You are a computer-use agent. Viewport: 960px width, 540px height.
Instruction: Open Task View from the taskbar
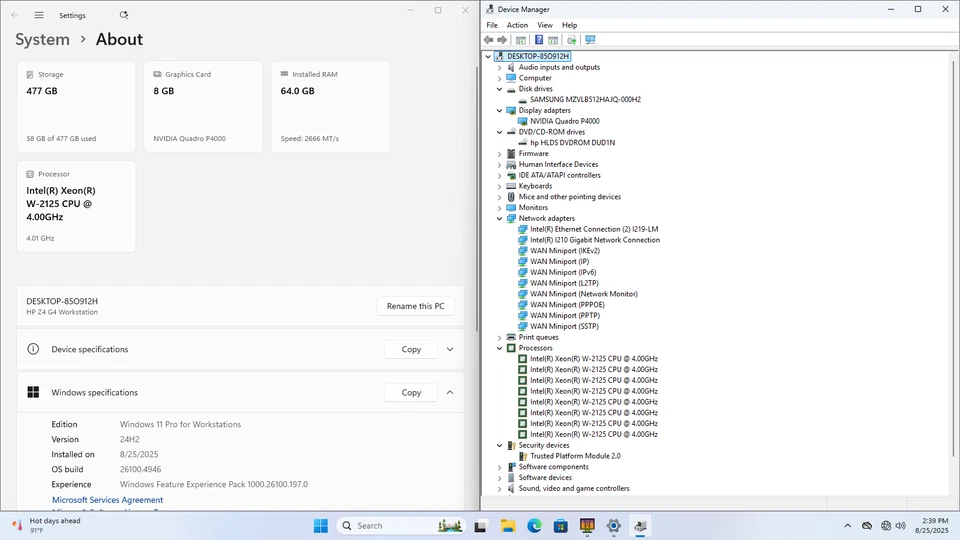click(481, 525)
